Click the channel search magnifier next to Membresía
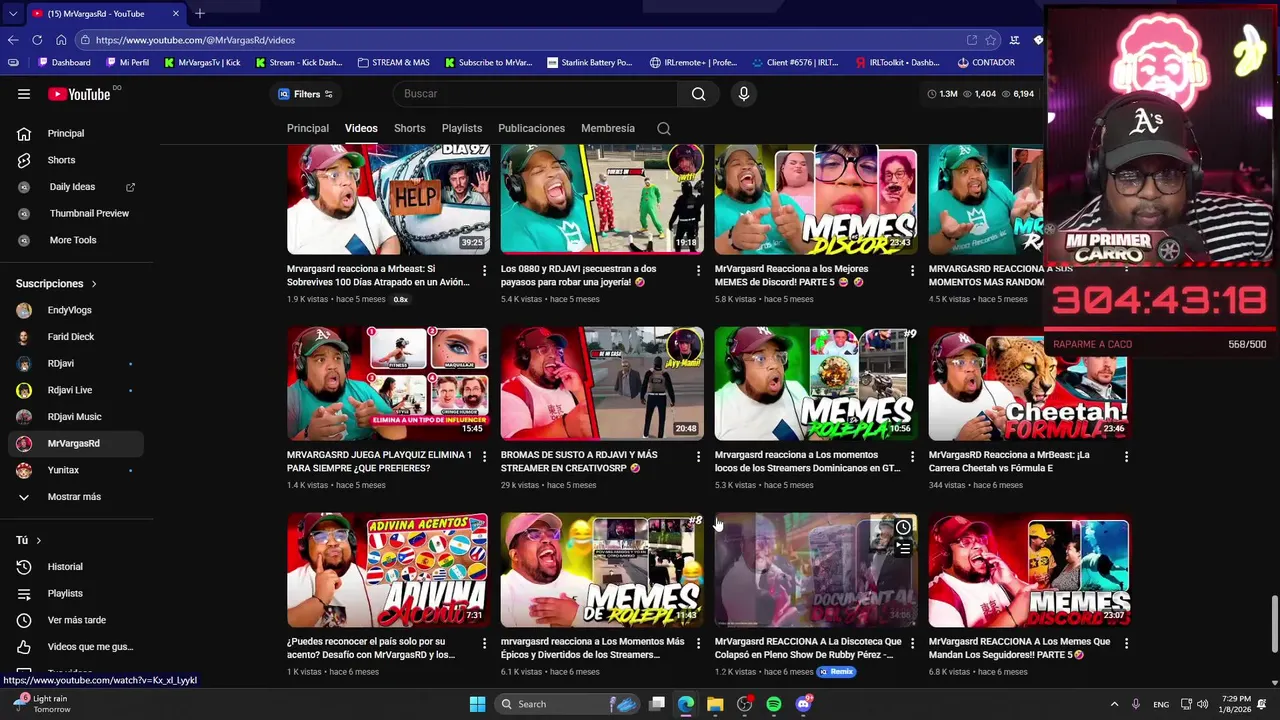The height and width of the screenshot is (720, 1280). click(664, 128)
